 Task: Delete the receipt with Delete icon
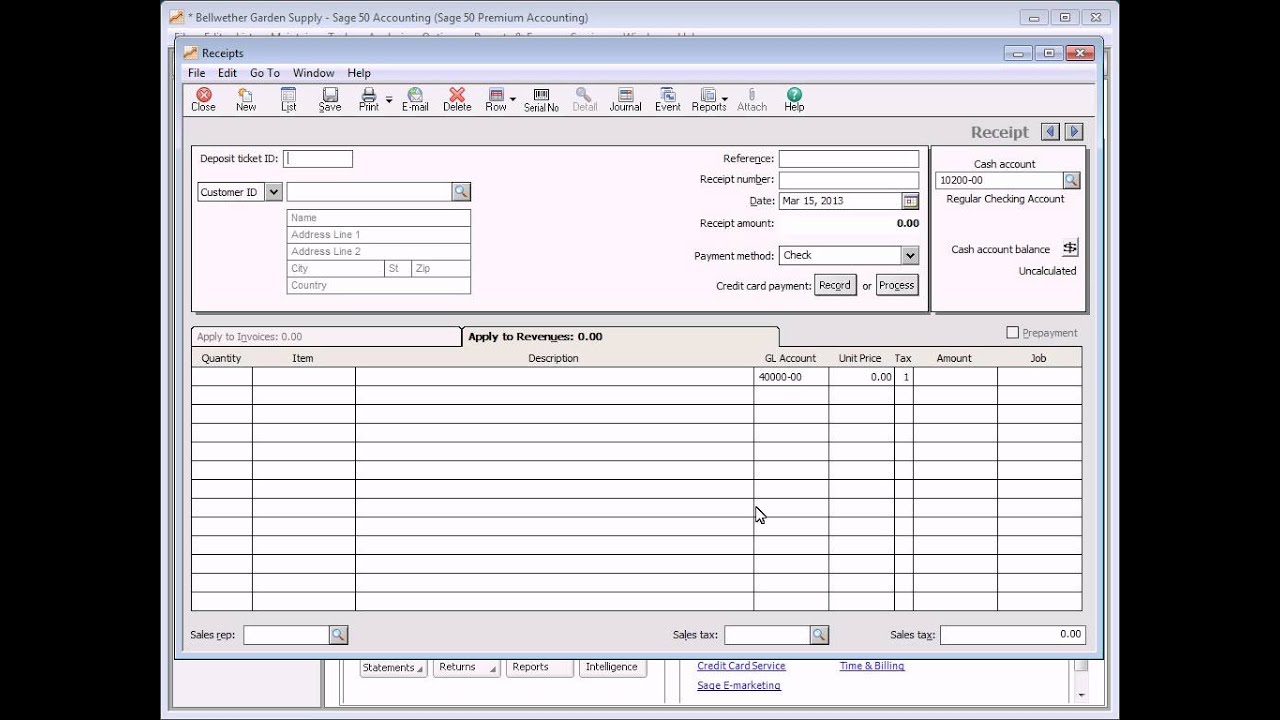457,99
